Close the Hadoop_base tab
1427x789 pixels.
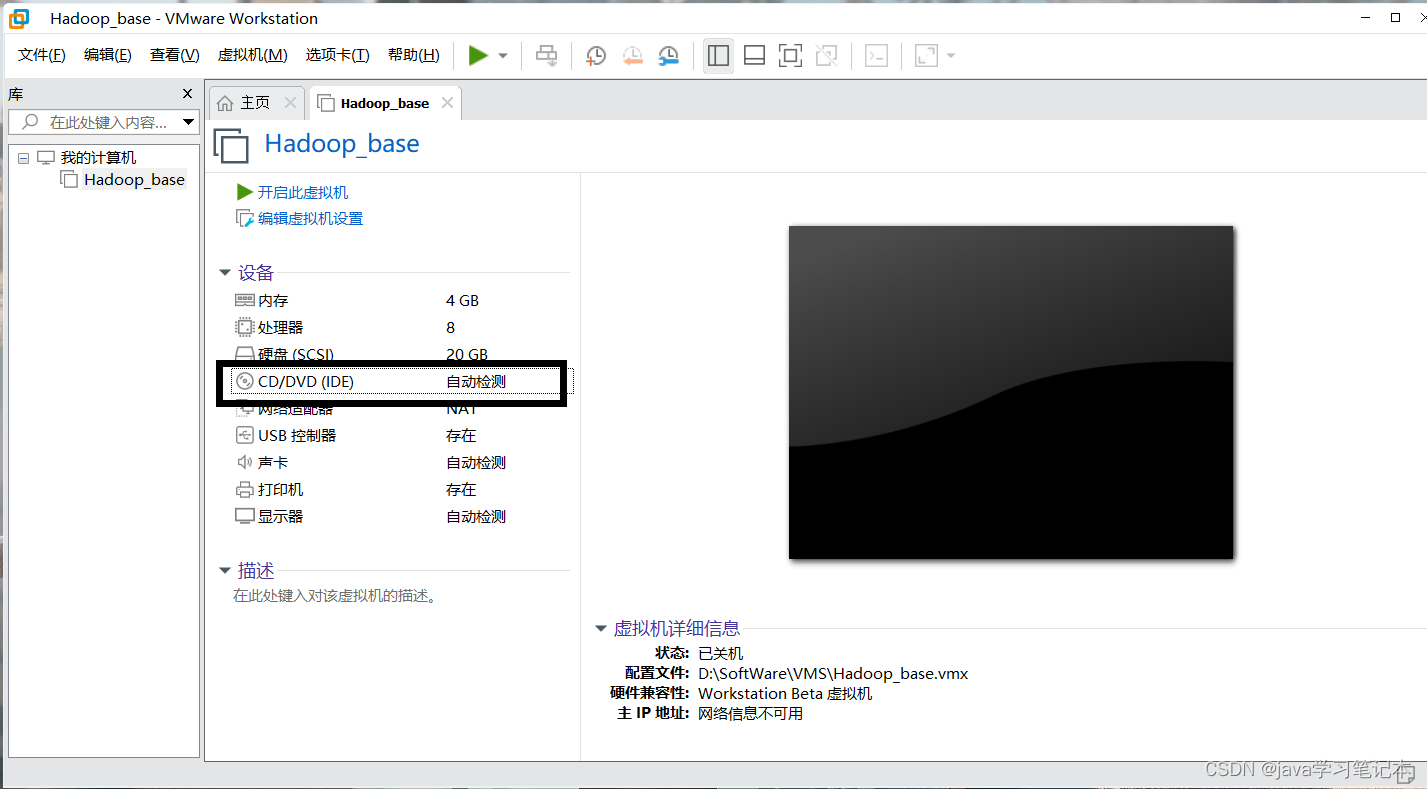(447, 103)
